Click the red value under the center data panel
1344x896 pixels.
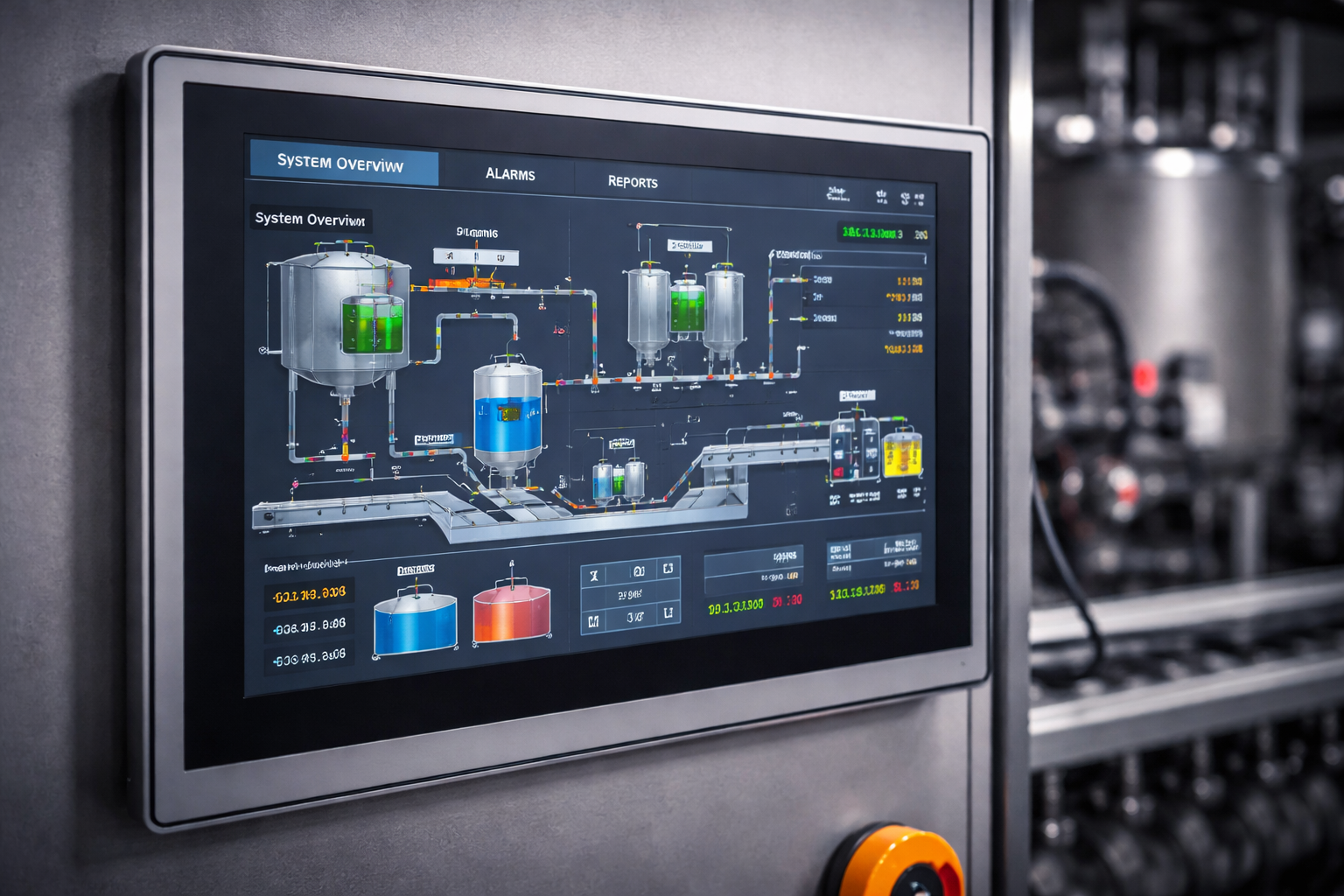(787, 601)
